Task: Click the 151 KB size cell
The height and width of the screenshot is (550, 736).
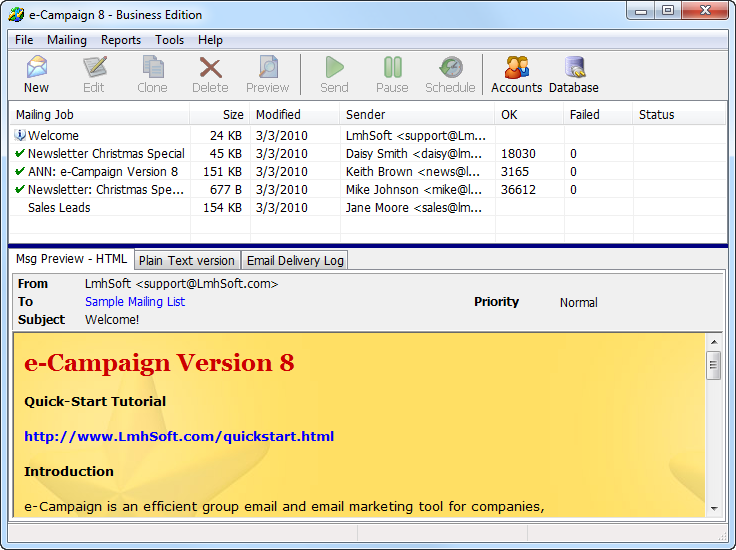Action: point(222,171)
